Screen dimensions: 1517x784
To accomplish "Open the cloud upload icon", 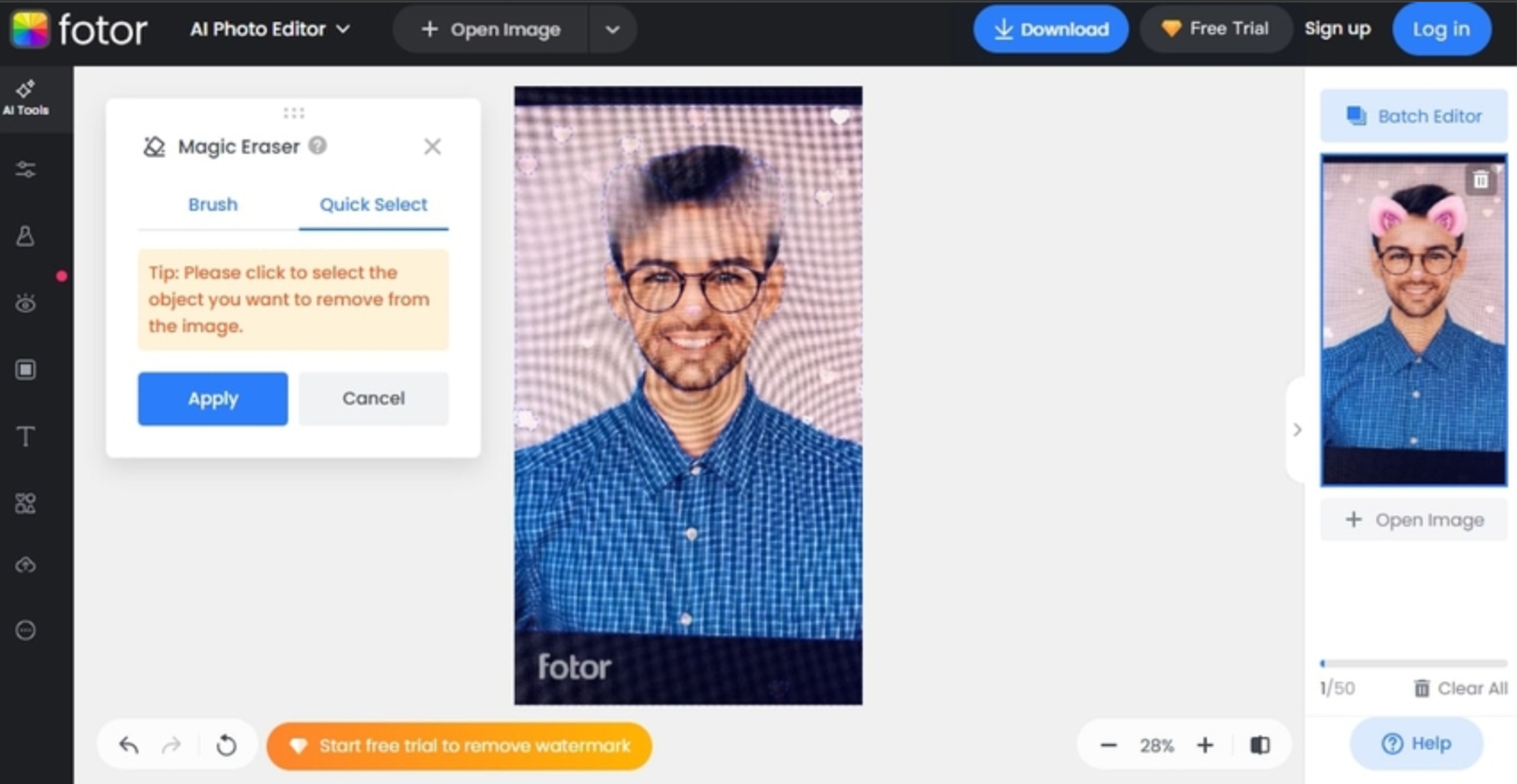I will tap(26, 564).
